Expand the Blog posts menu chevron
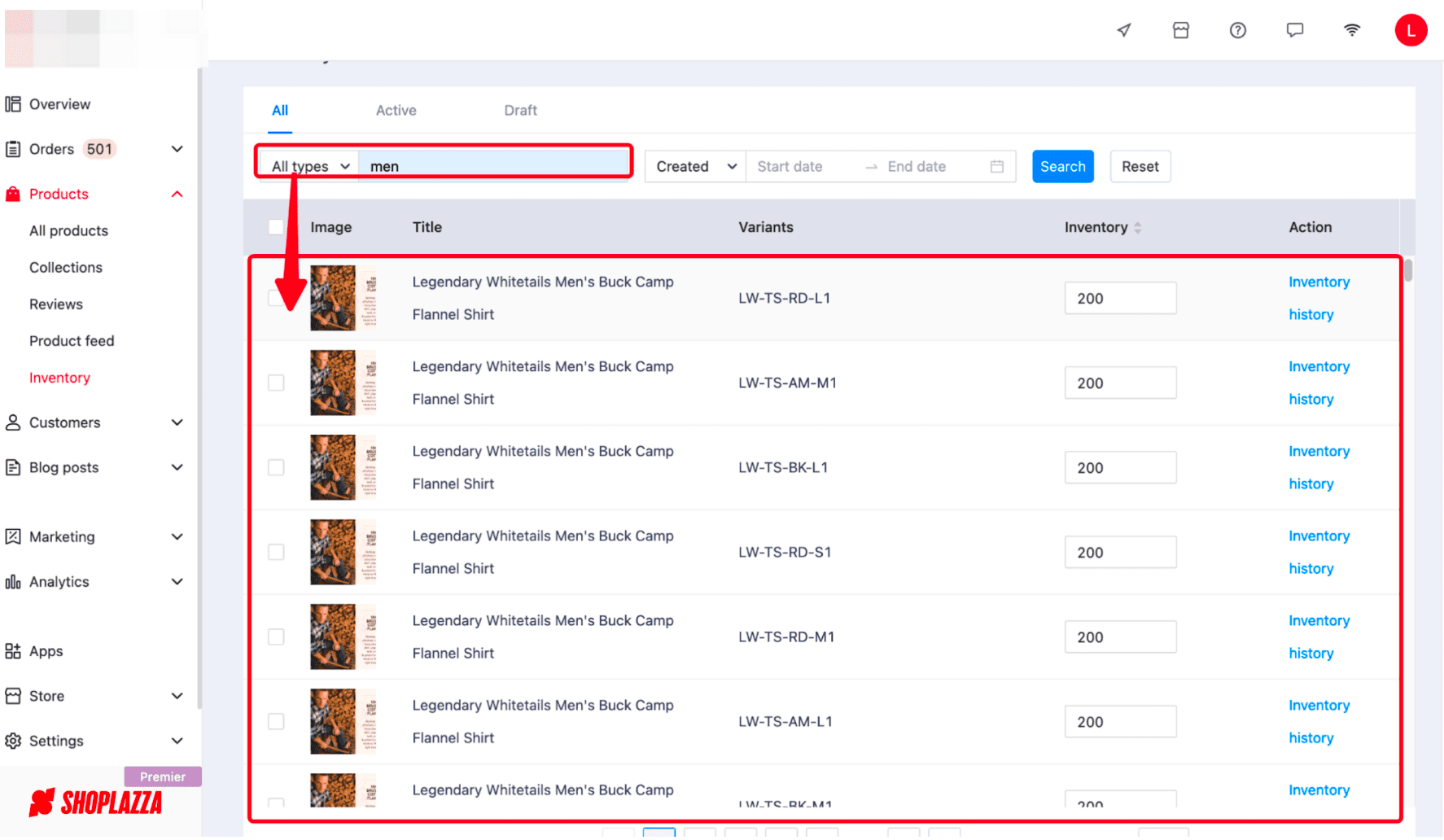Screen dimensions: 1444x840 click(177, 467)
